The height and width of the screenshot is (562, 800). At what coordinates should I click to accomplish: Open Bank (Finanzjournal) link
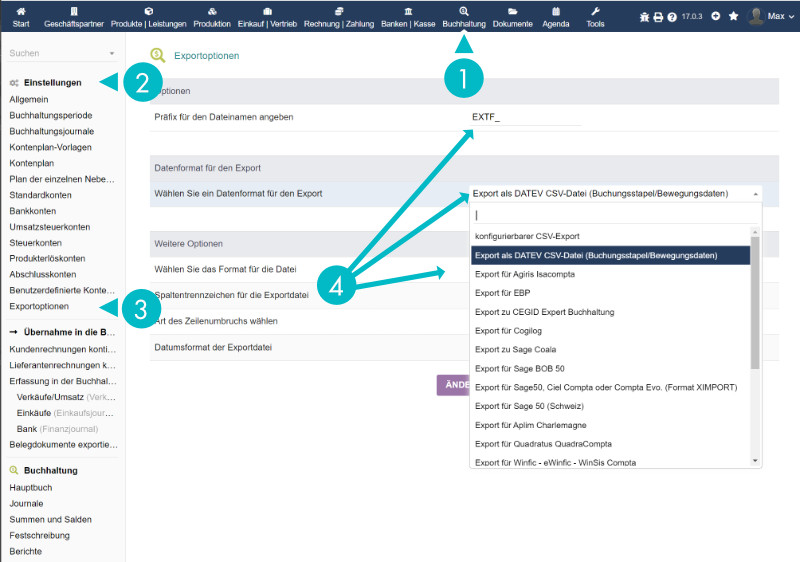57,429
